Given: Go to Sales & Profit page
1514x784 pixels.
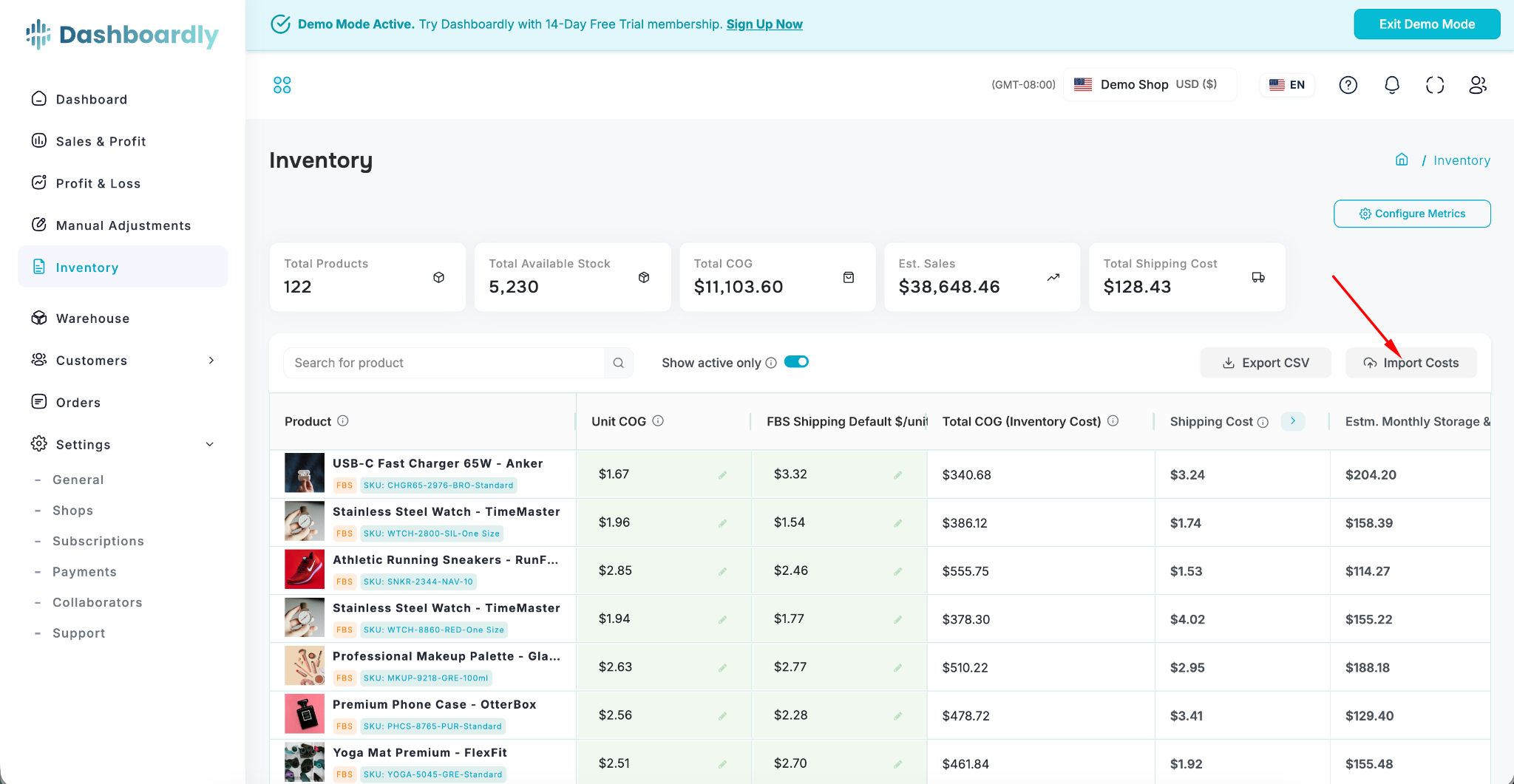Looking at the screenshot, I should pos(101,141).
